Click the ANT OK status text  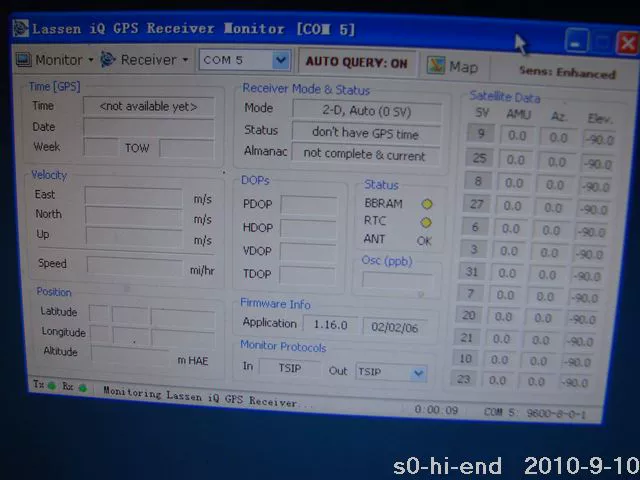click(x=424, y=241)
